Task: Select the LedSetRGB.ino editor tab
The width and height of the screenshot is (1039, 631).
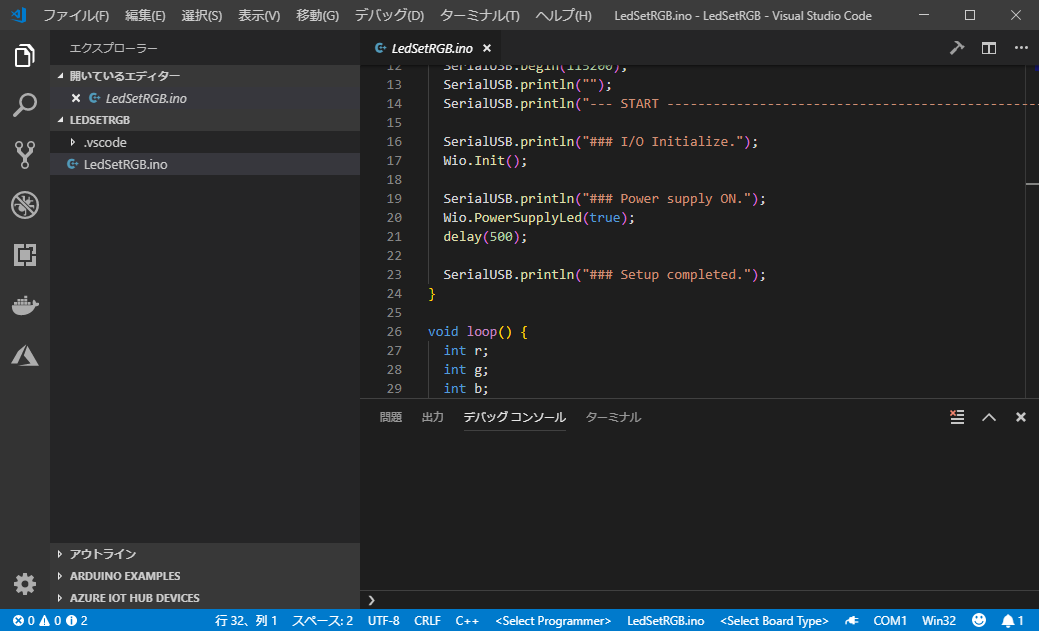Action: (433, 48)
